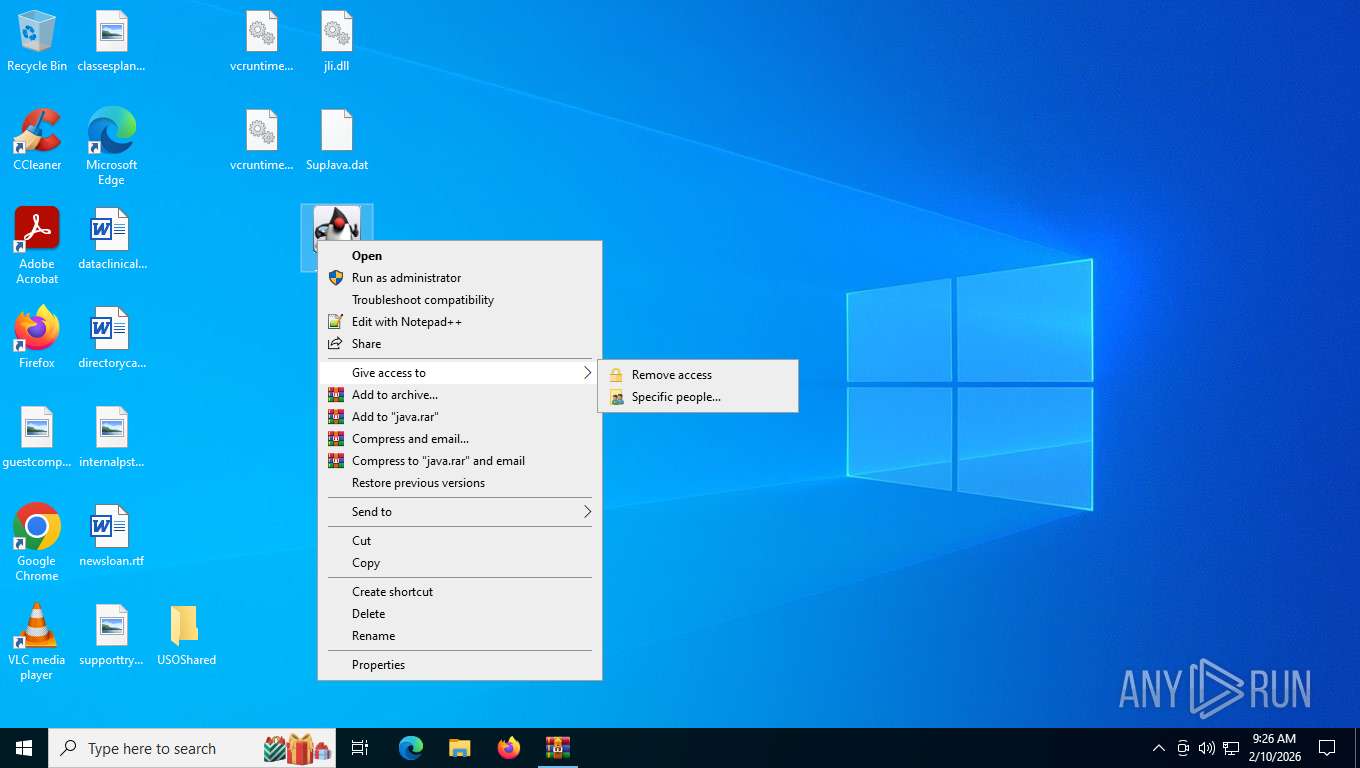Click the Send to menu entry
The image size is (1360, 768).
(460, 512)
